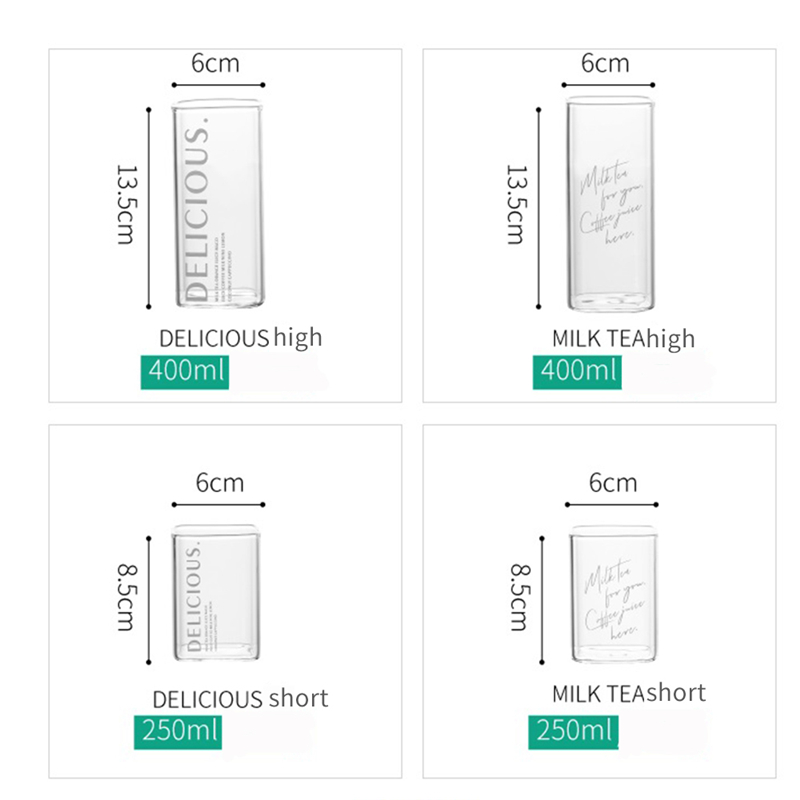Click the 6cm width label above short DELICIOUS glass

tap(219, 483)
